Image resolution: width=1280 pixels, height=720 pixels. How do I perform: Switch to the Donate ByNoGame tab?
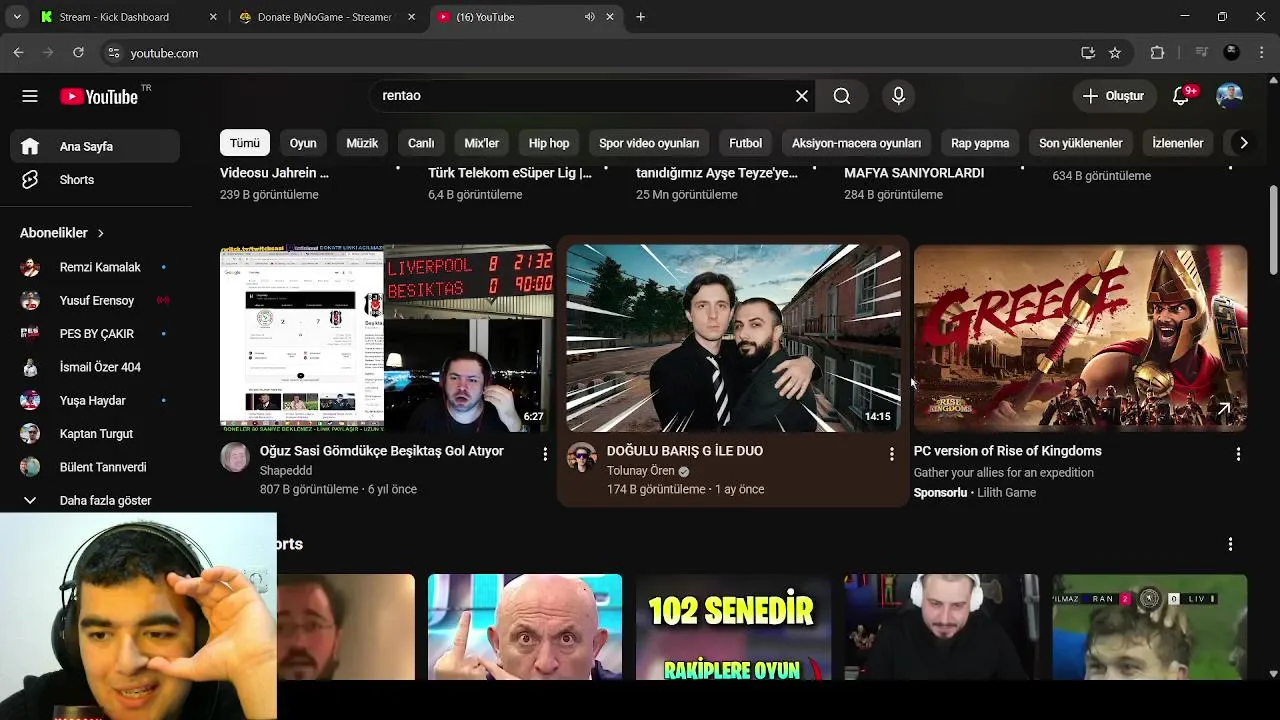328,17
